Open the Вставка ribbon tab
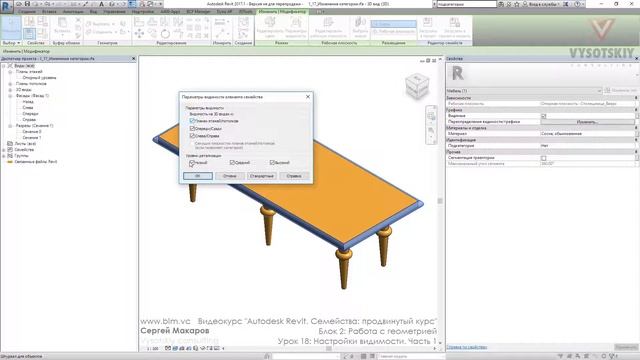The width and height of the screenshot is (640, 360). pyautogui.click(x=49, y=11)
